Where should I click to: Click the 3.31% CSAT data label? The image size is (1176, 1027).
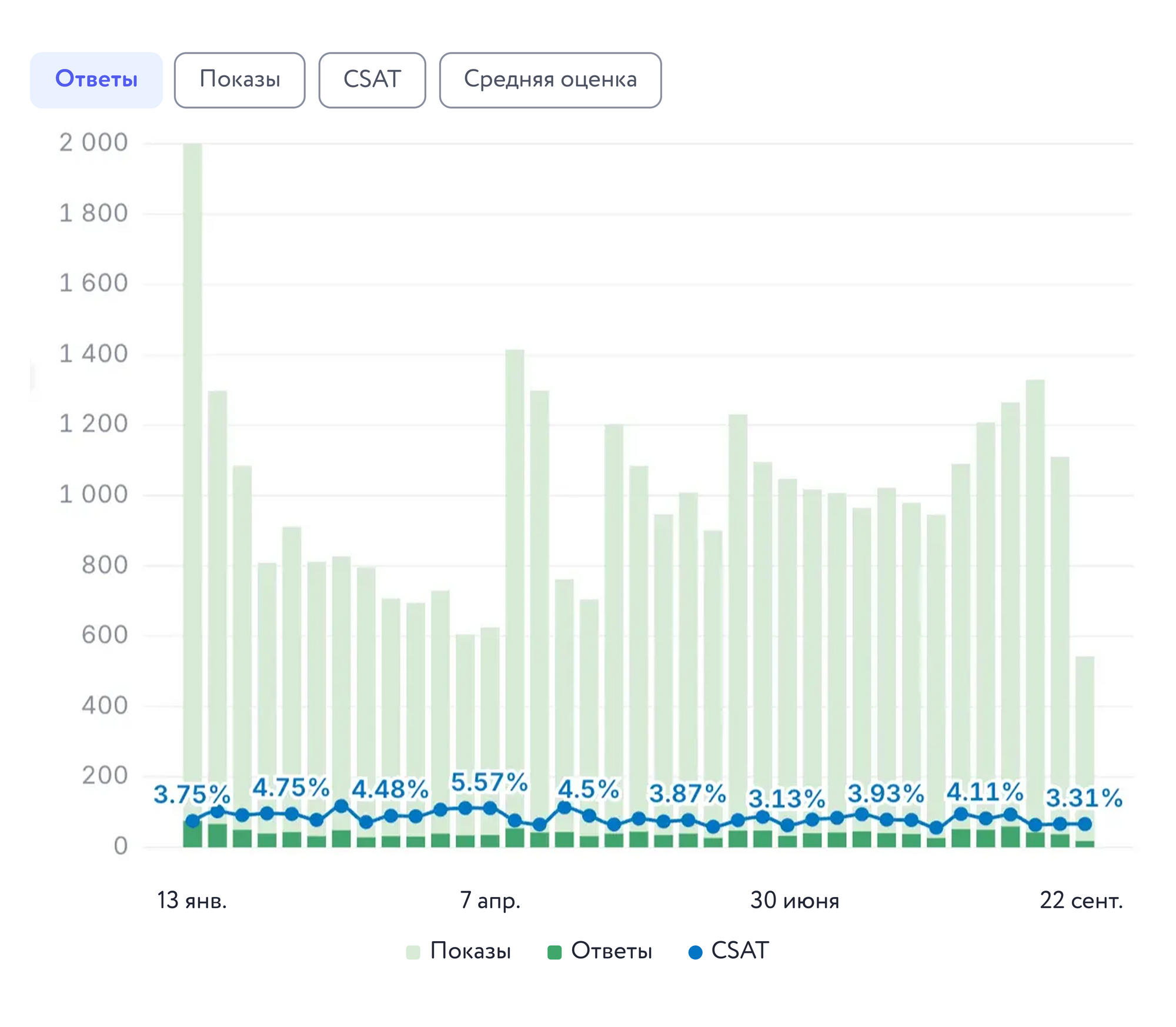pyautogui.click(x=1084, y=798)
